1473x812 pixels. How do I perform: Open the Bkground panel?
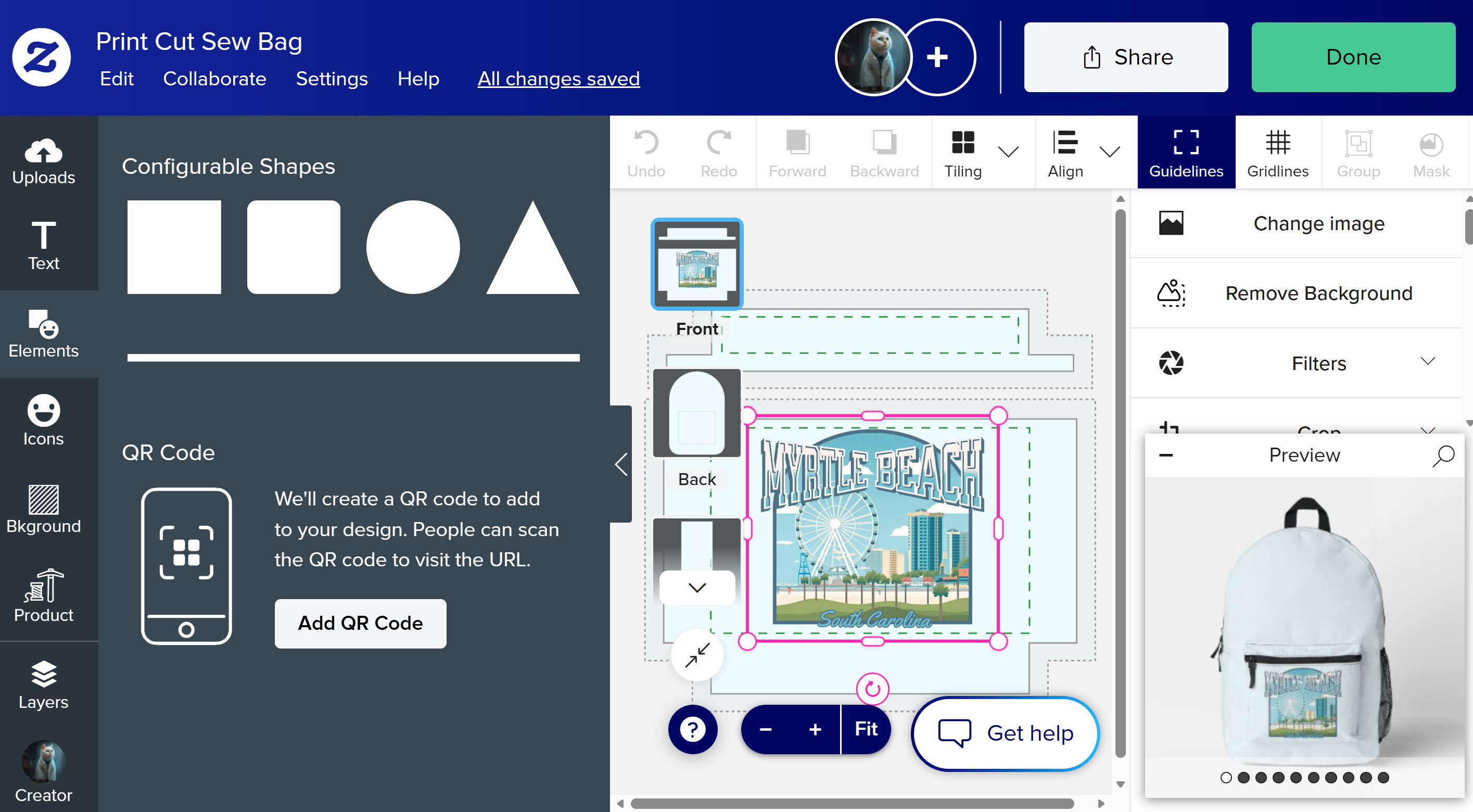(43, 509)
